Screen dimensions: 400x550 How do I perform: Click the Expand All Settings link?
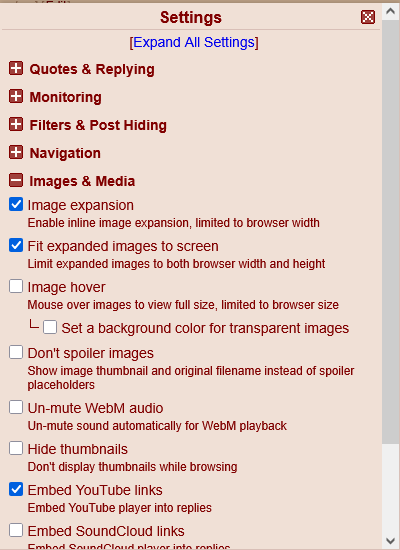point(194,42)
